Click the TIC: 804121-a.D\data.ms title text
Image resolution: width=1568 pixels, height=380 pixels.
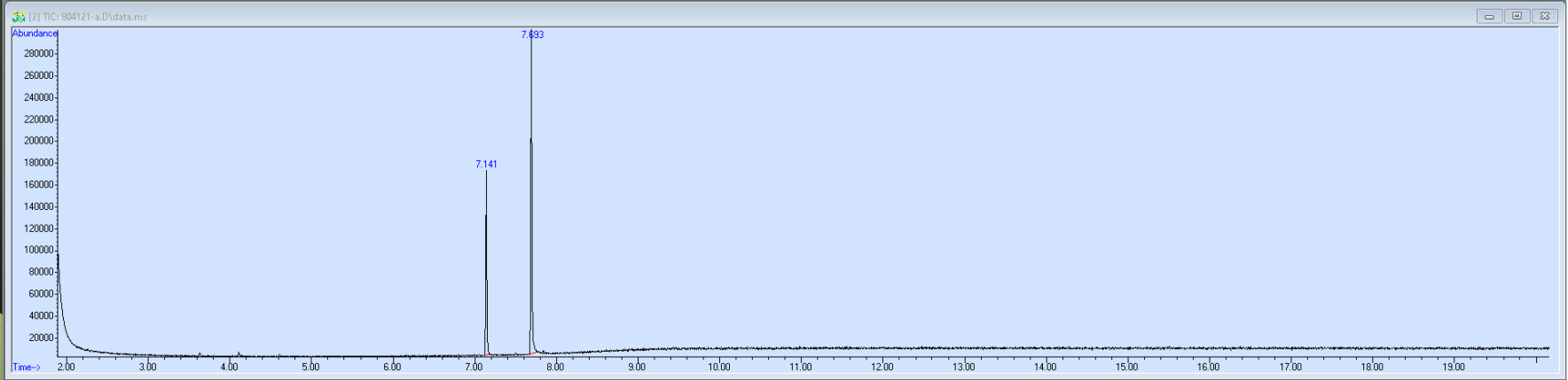95,17
